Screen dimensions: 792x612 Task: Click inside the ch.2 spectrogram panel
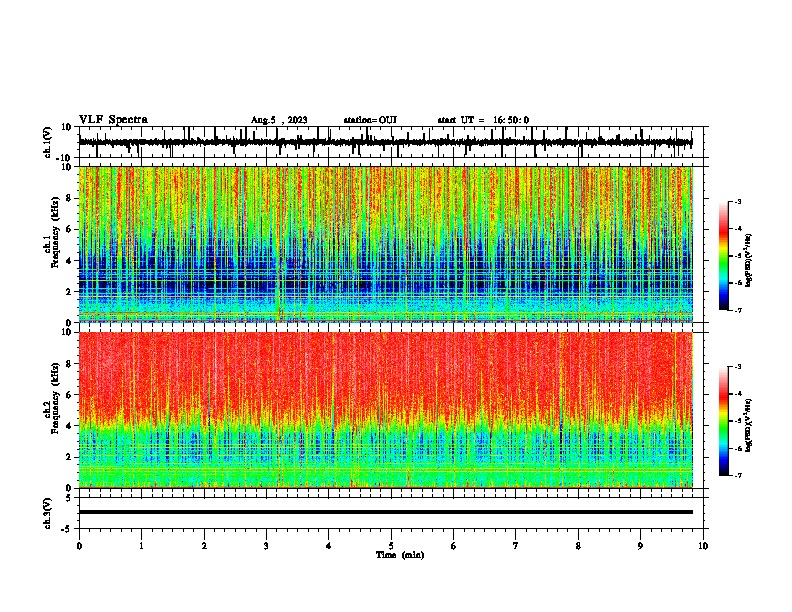click(x=386, y=410)
